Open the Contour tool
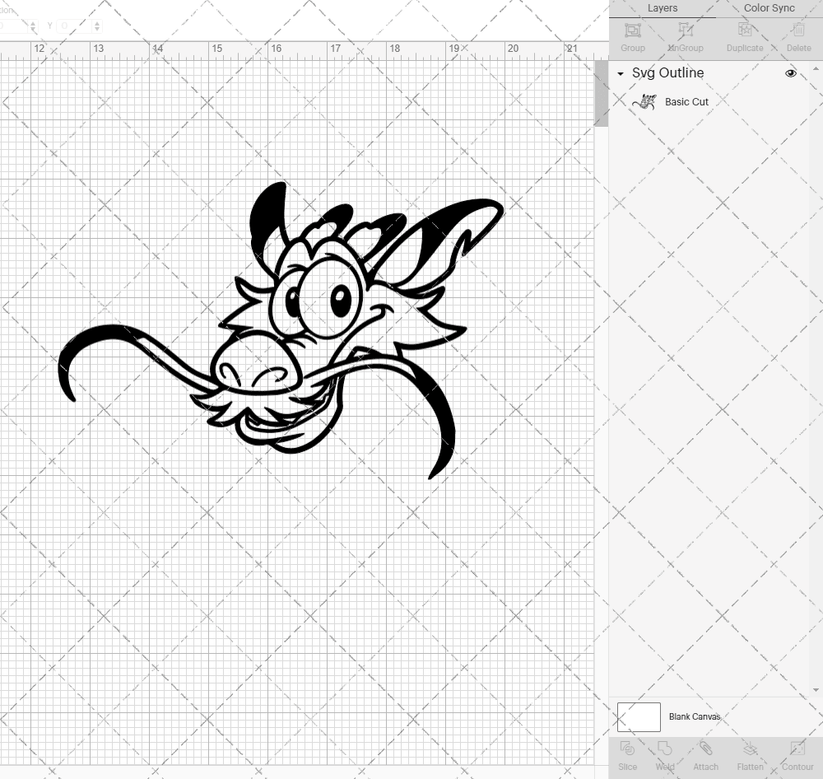 click(797, 754)
